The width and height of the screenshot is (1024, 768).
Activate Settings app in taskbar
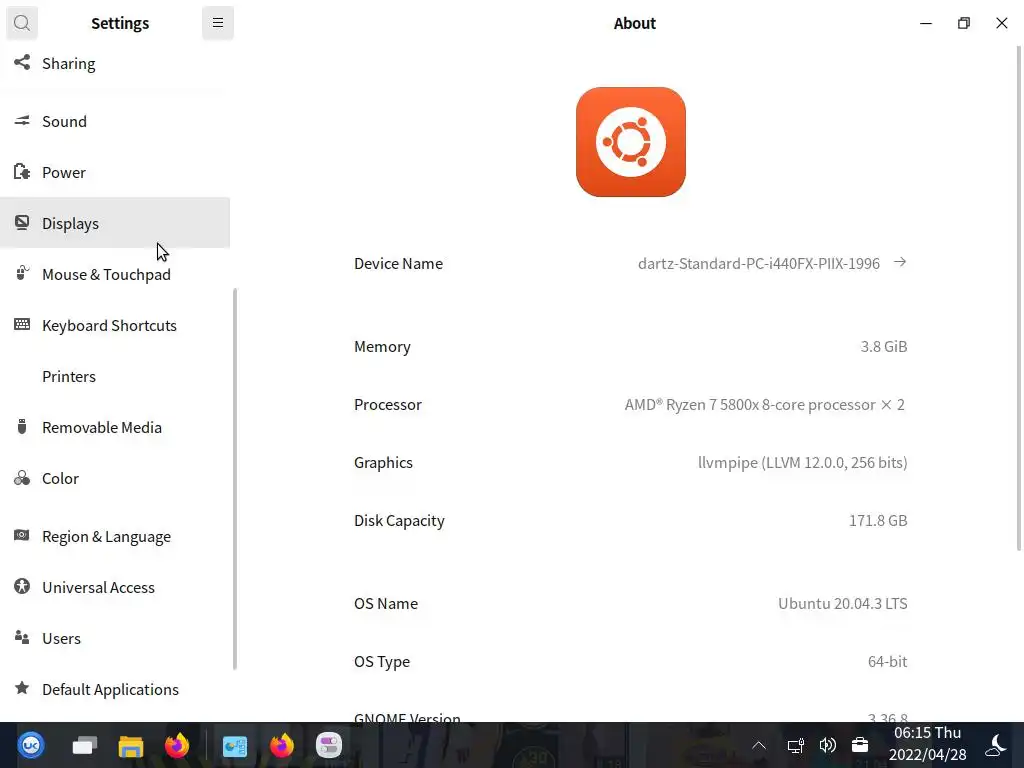(328, 745)
